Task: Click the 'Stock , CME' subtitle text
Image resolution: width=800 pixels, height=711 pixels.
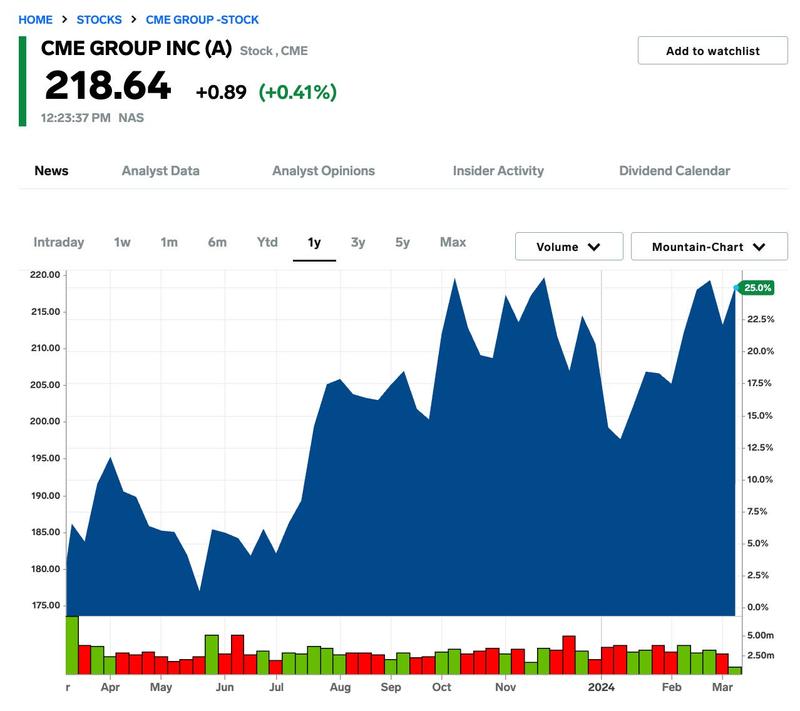Action: [x=273, y=51]
